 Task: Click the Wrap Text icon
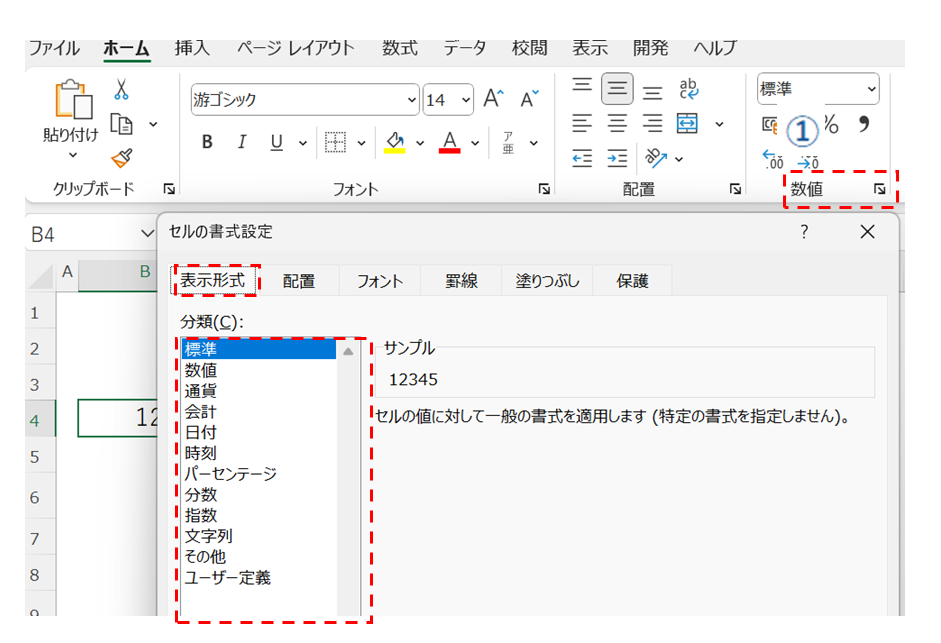point(689,90)
